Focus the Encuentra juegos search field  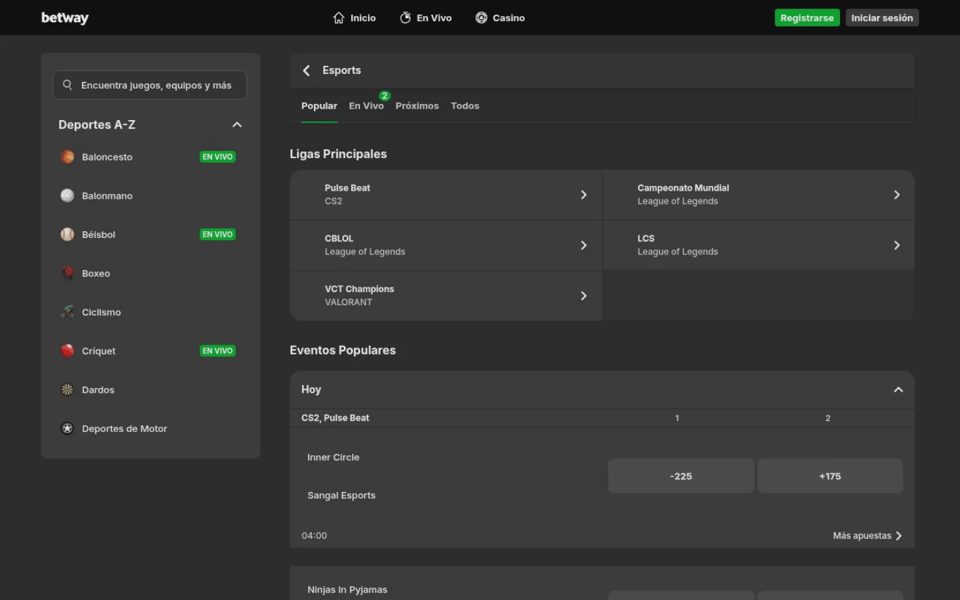point(150,85)
